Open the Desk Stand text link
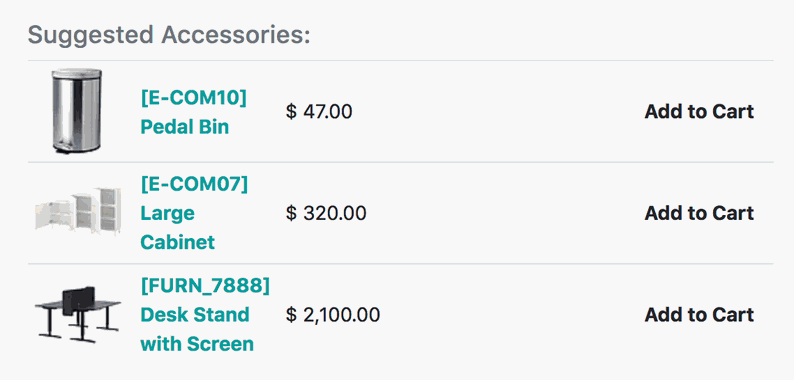Screen dimensions: 794x380 tap(194, 315)
